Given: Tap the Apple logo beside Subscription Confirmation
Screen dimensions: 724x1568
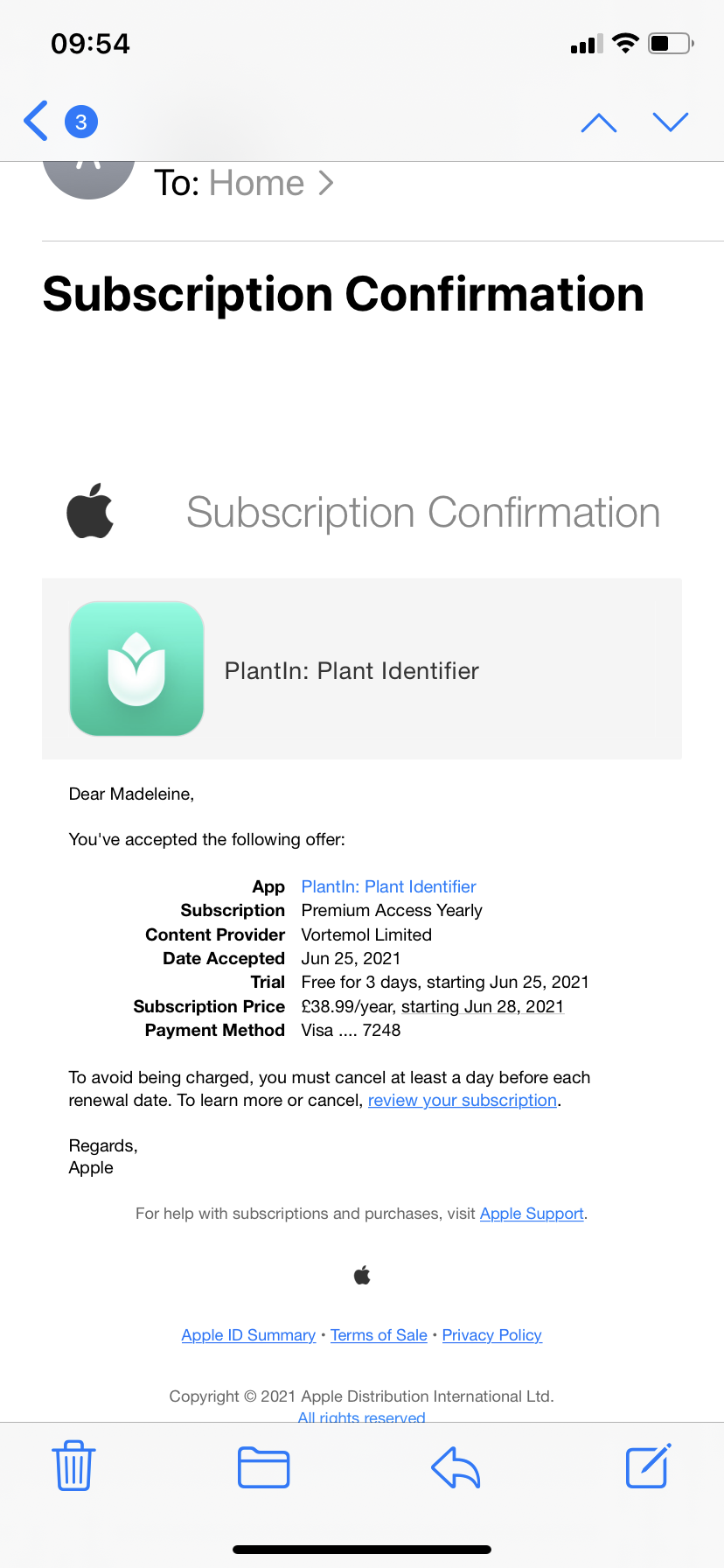Looking at the screenshot, I should [x=90, y=511].
